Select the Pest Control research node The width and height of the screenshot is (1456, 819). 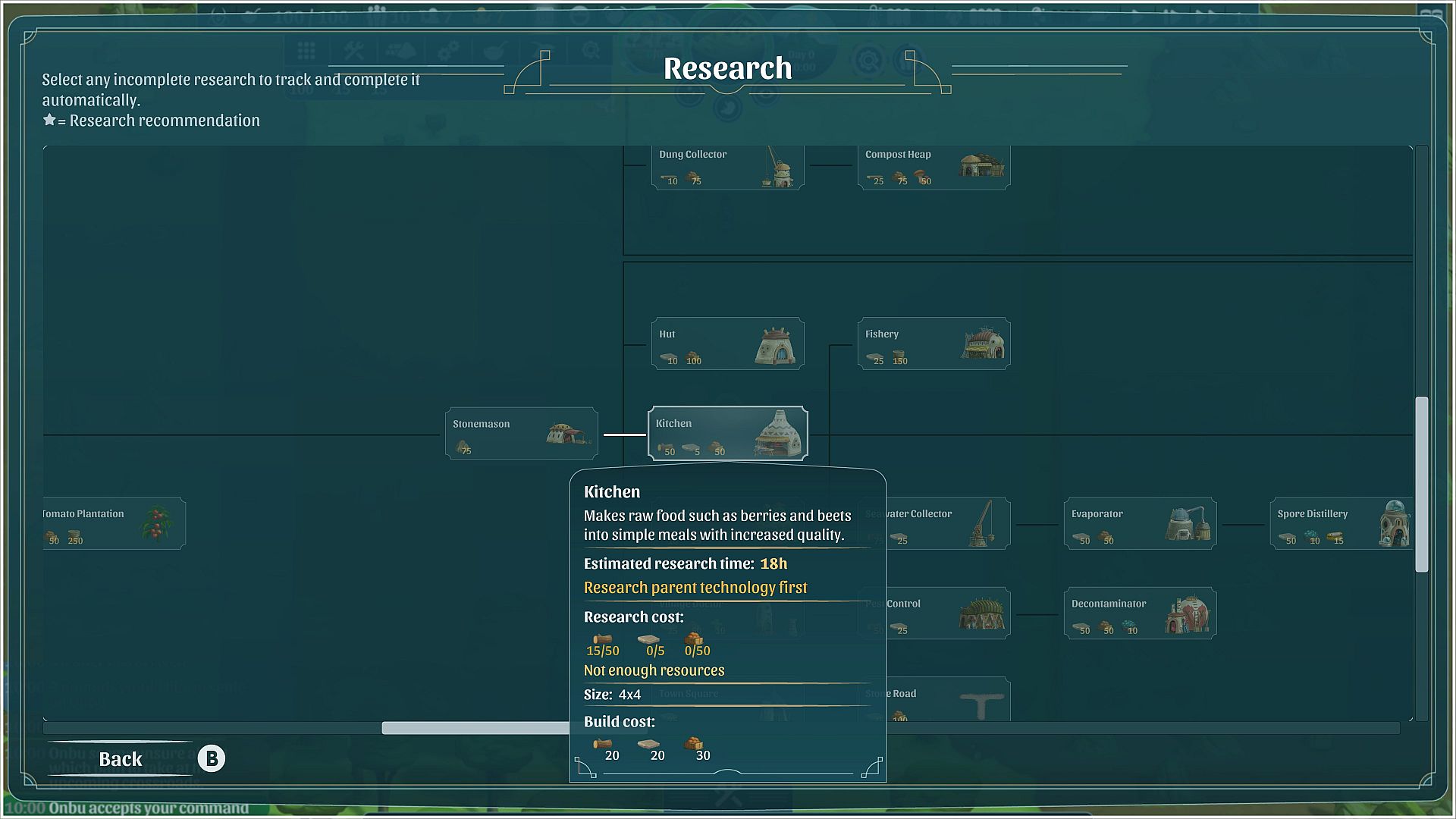[x=948, y=613]
